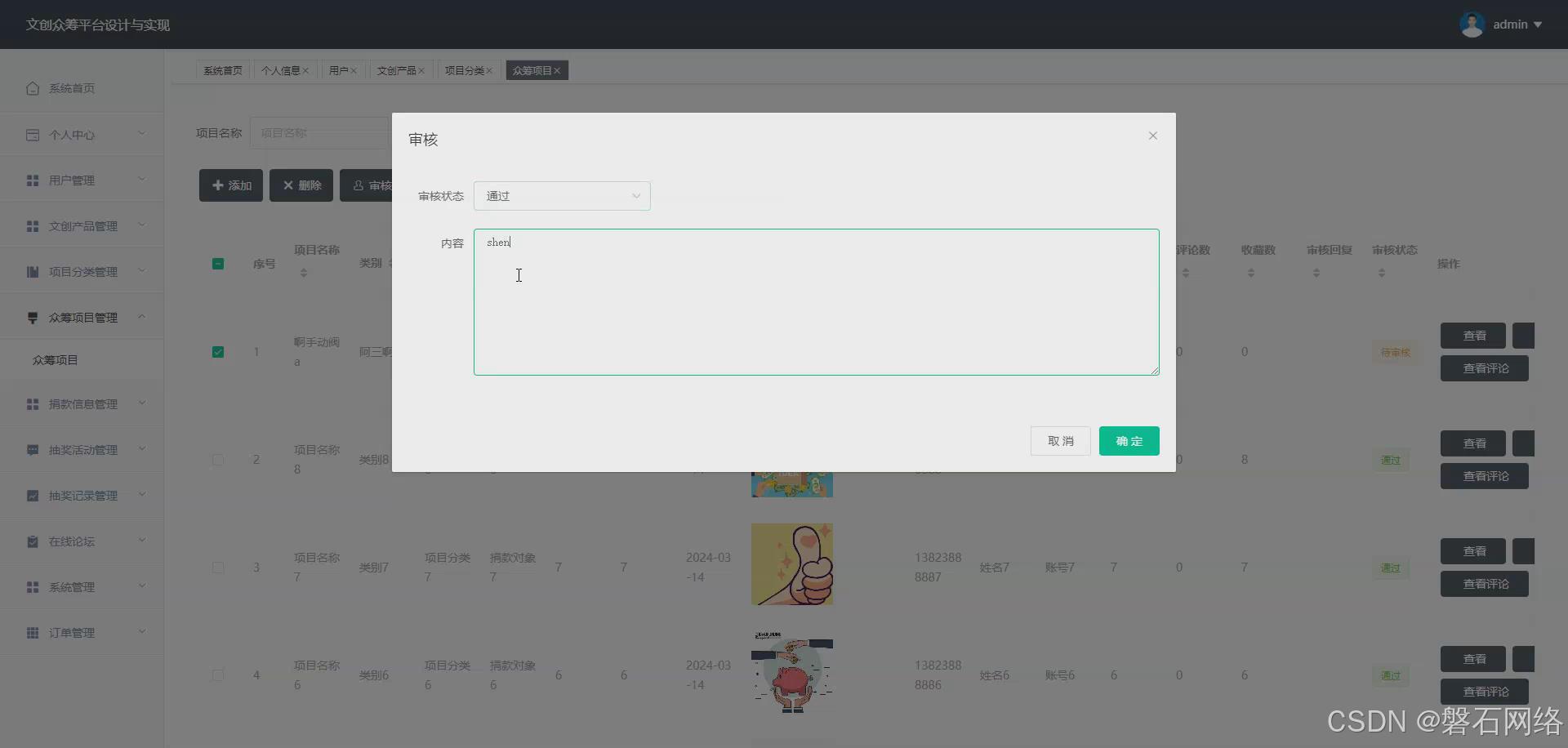Expand the 文创产品管理 menu chevron
Viewport: 1568px width, 748px height.
click(x=141, y=225)
